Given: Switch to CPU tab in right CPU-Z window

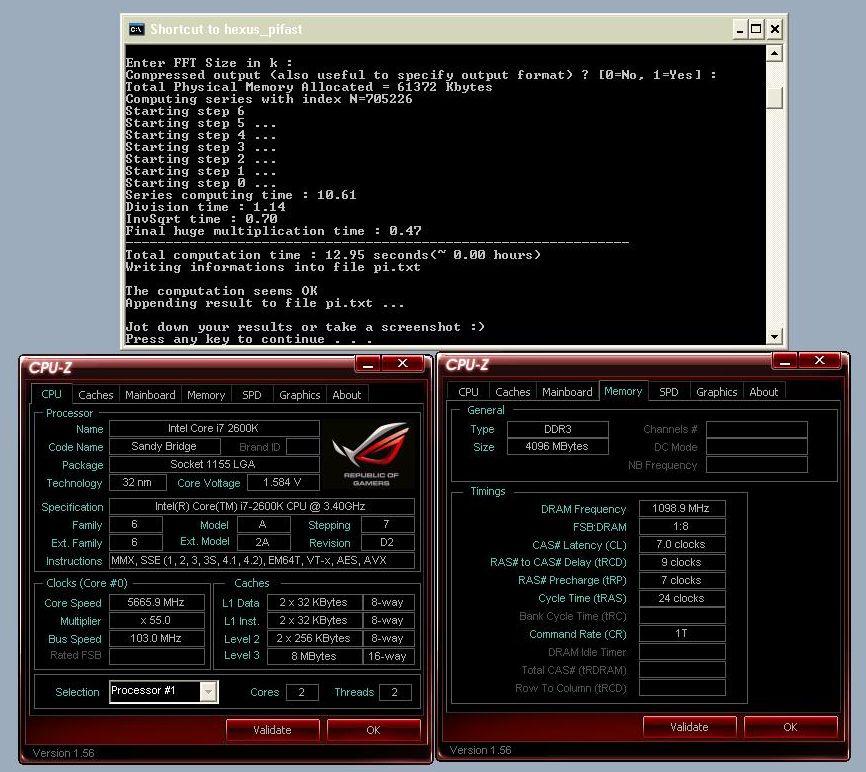Looking at the screenshot, I should pos(468,392).
